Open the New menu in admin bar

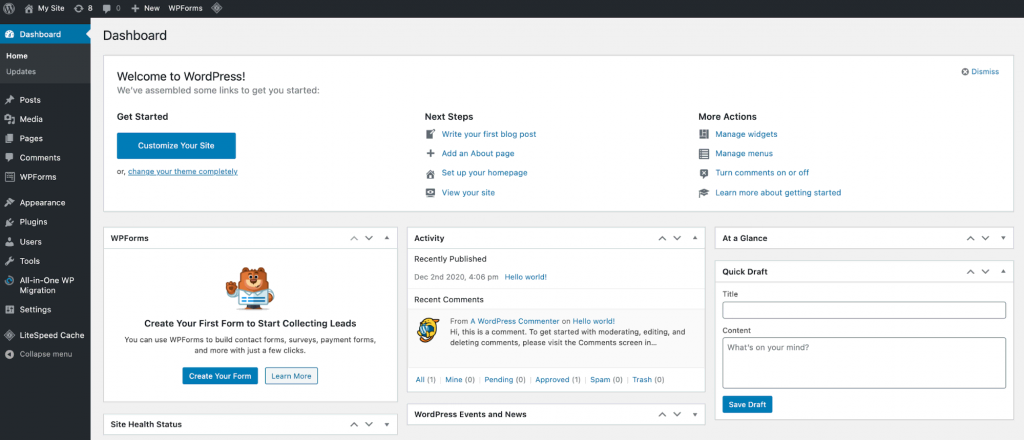pos(145,7)
